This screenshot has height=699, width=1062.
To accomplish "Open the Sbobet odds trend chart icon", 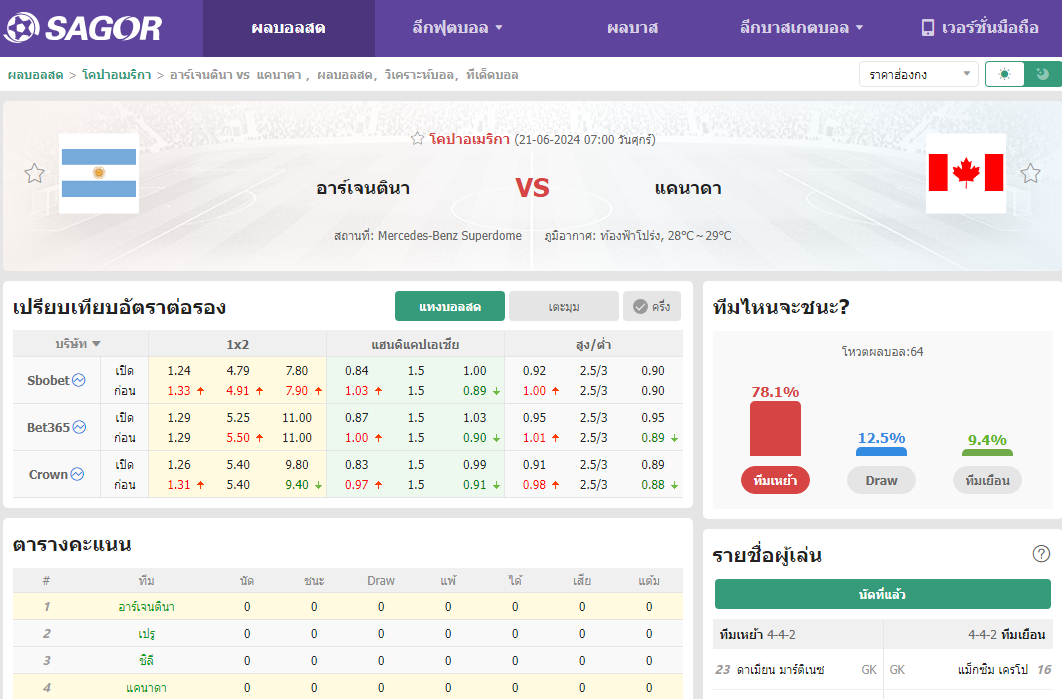I will click(79, 380).
